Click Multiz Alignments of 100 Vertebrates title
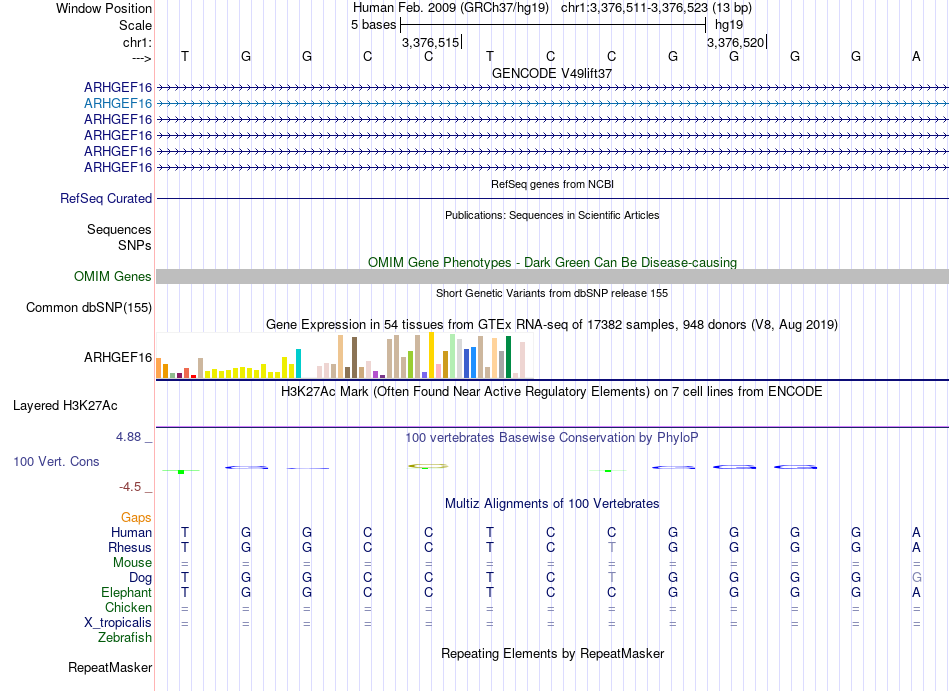 point(552,504)
